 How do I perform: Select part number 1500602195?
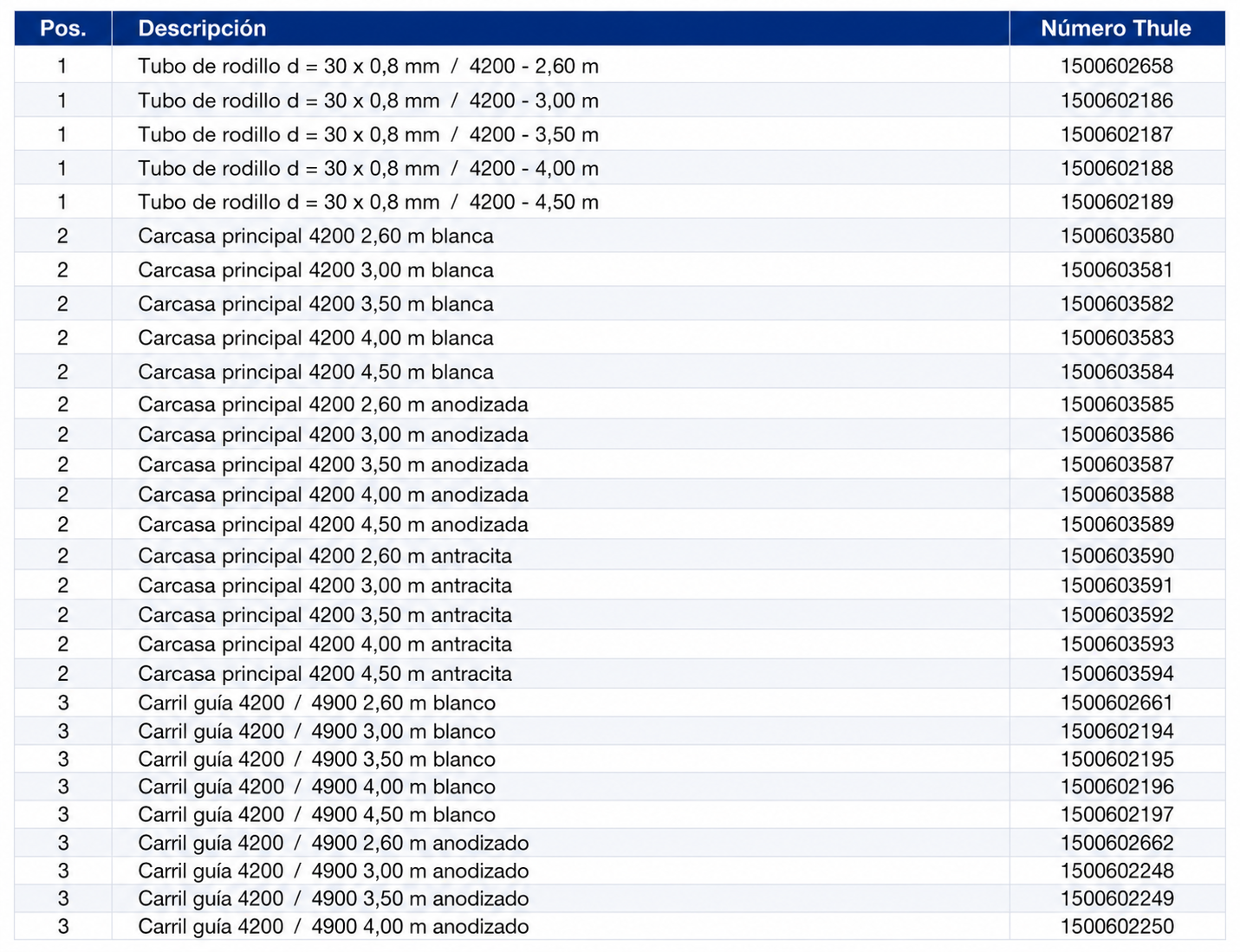1117,759
